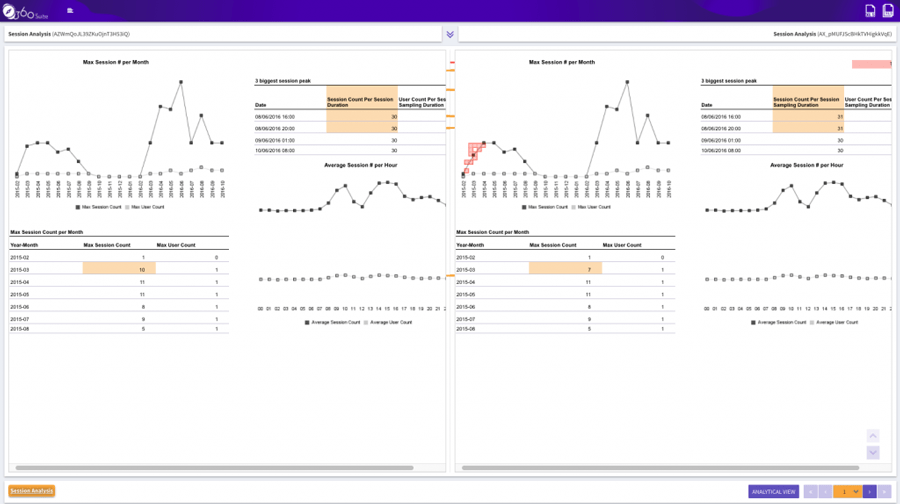Click Max User Count legend in the left chart
Screen dimensions: 900x504
click(x=145, y=207)
